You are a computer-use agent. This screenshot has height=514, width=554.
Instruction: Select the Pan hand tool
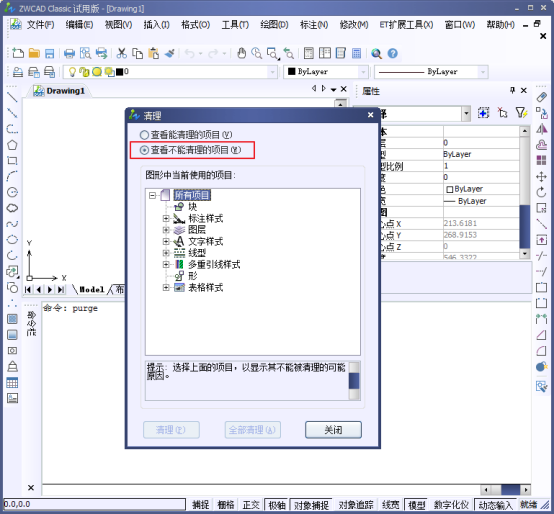tap(241, 53)
